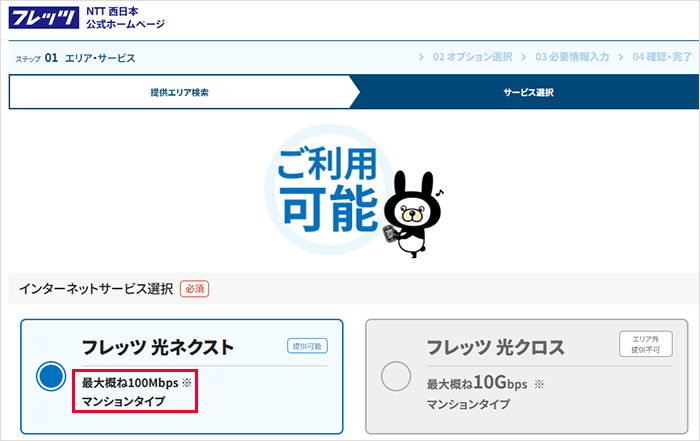
Task: Select the フレッツ 光クロス radio button
Action: [x=396, y=376]
